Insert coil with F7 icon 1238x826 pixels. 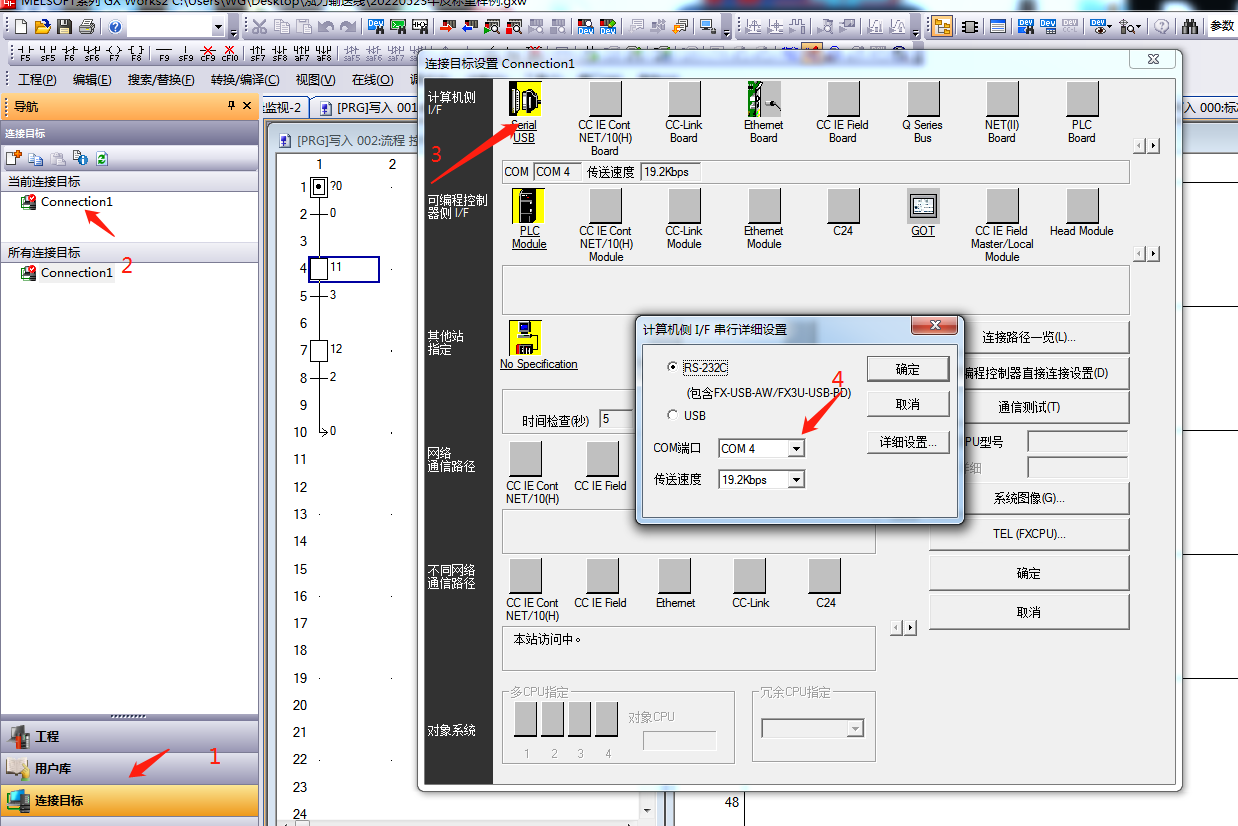pyautogui.click(x=113, y=54)
